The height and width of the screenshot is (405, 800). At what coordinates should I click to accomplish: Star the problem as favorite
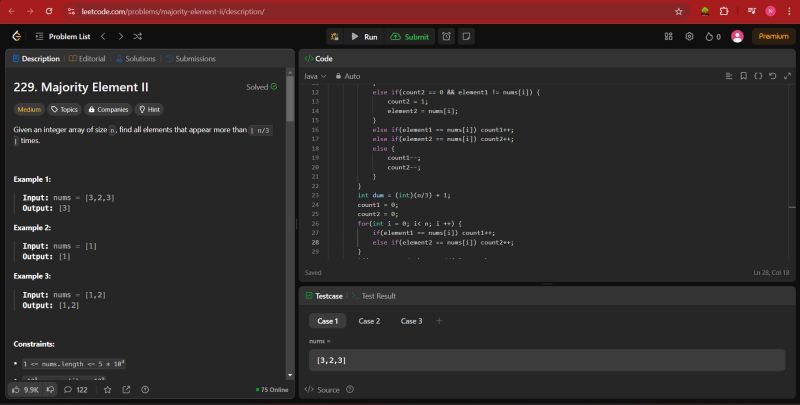coord(107,390)
